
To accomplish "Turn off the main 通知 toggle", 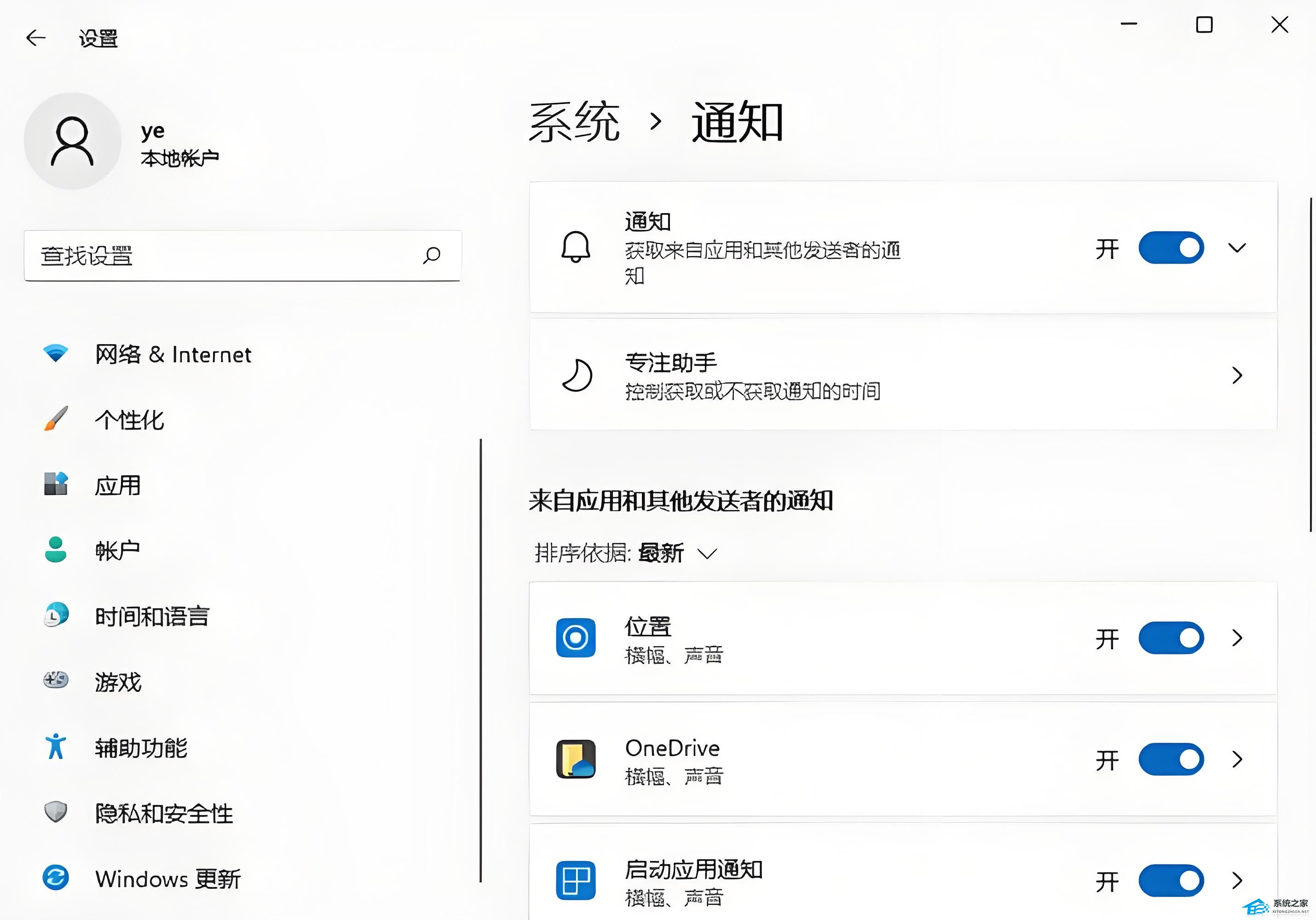I will coord(1171,248).
